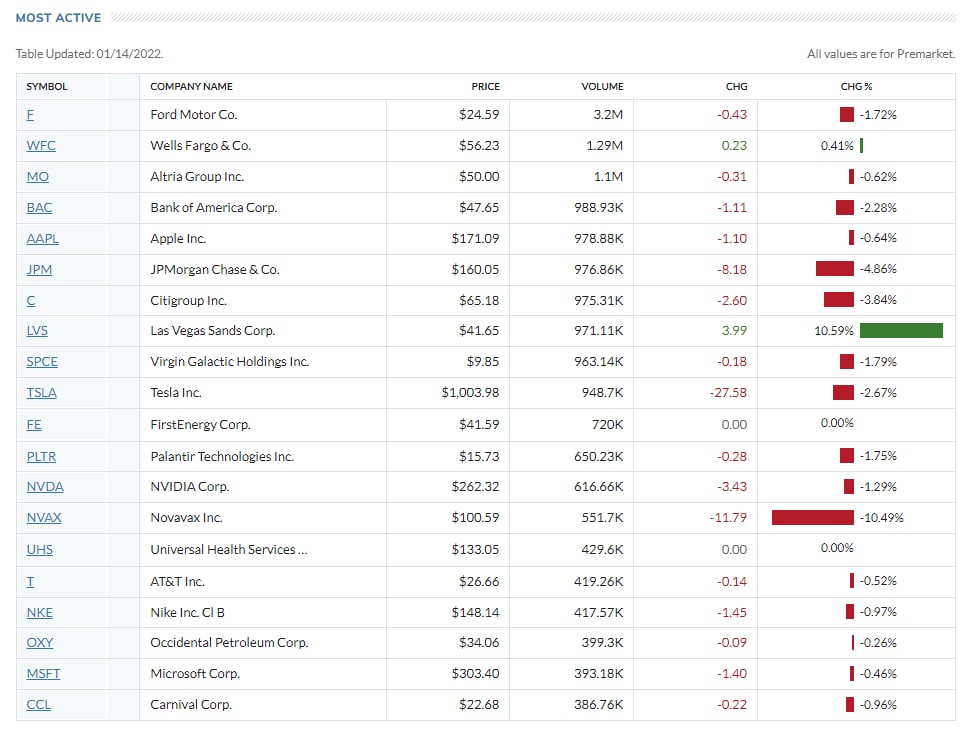Image resolution: width=970 pixels, height=733 pixels.
Task: Click the Universal Health Services company name
Action: pyautogui.click(x=228, y=549)
